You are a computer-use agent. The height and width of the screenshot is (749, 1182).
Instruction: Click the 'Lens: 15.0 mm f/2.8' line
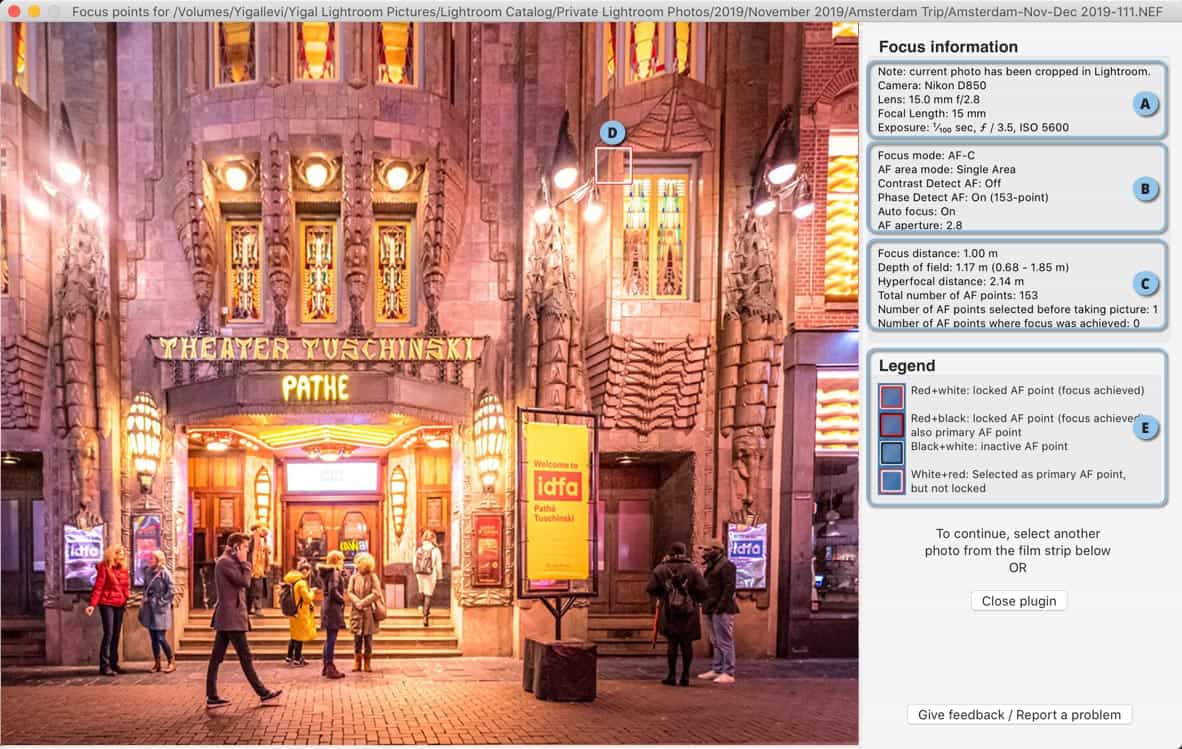tap(929, 99)
